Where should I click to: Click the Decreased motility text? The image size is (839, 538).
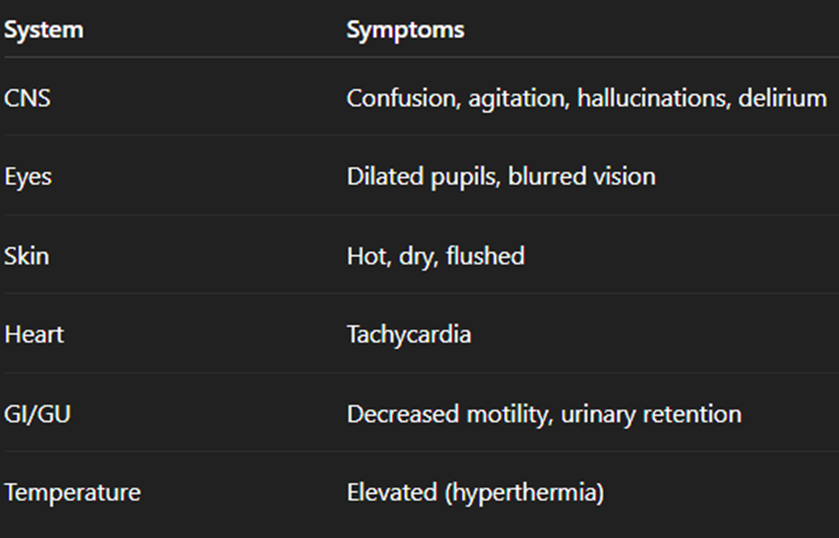coord(443,413)
